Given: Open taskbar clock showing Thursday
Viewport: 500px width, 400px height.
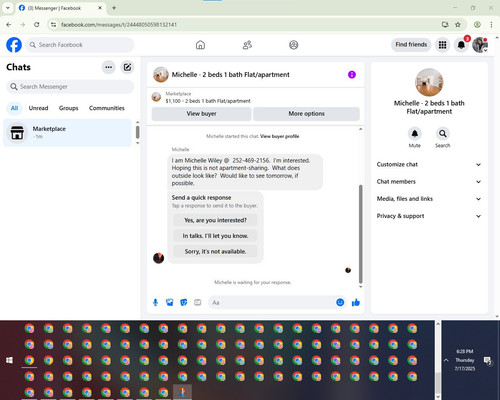Looking at the screenshot, I should [x=465, y=360].
